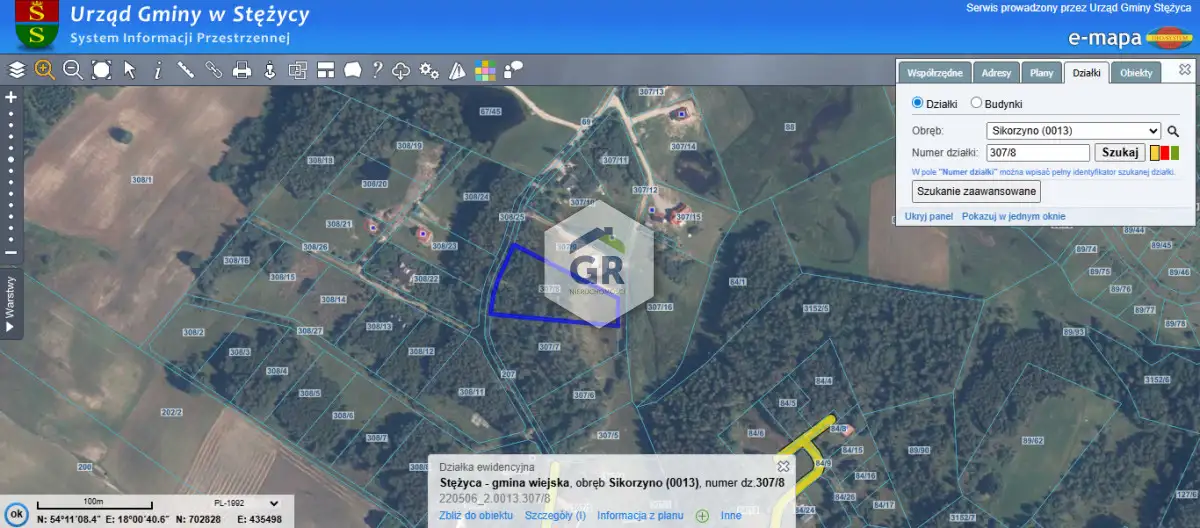
Task: Switch to the Adresy tab
Action: pos(996,73)
